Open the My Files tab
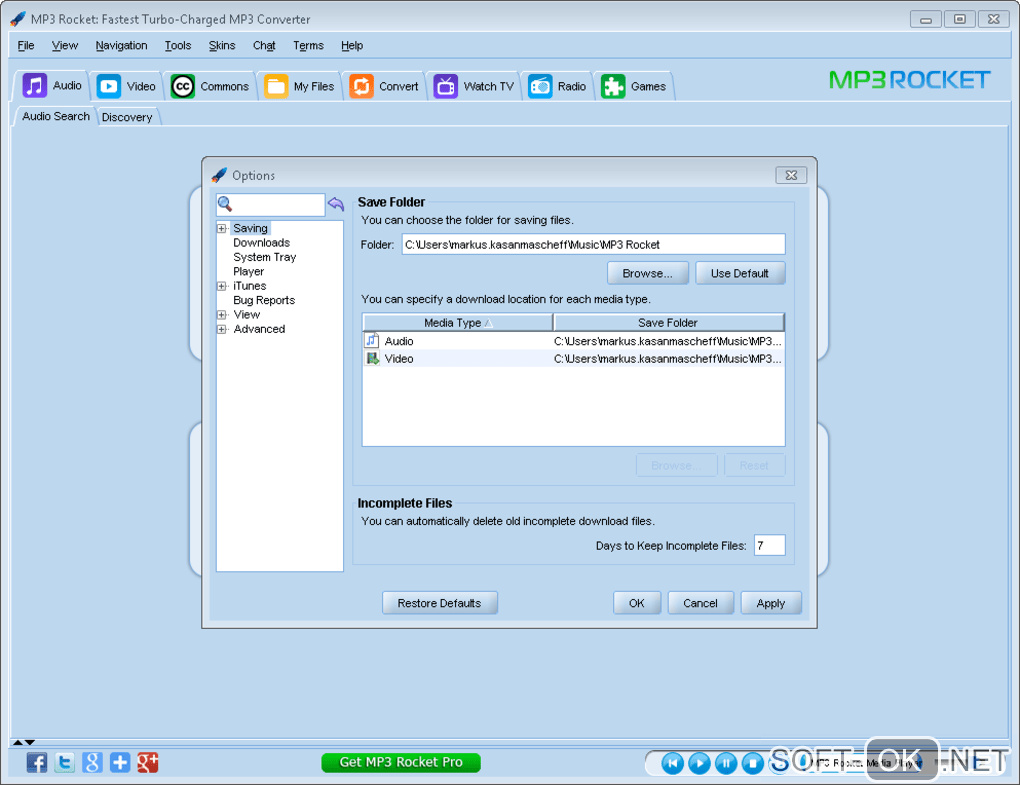 (x=299, y=86)
